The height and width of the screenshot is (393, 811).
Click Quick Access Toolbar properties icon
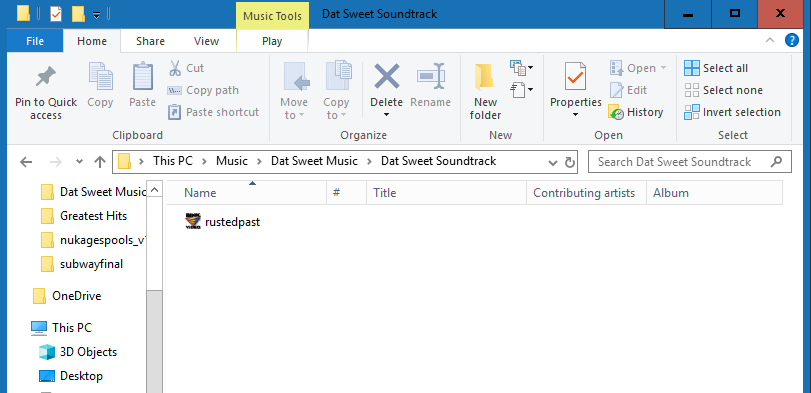coord(55,14)
